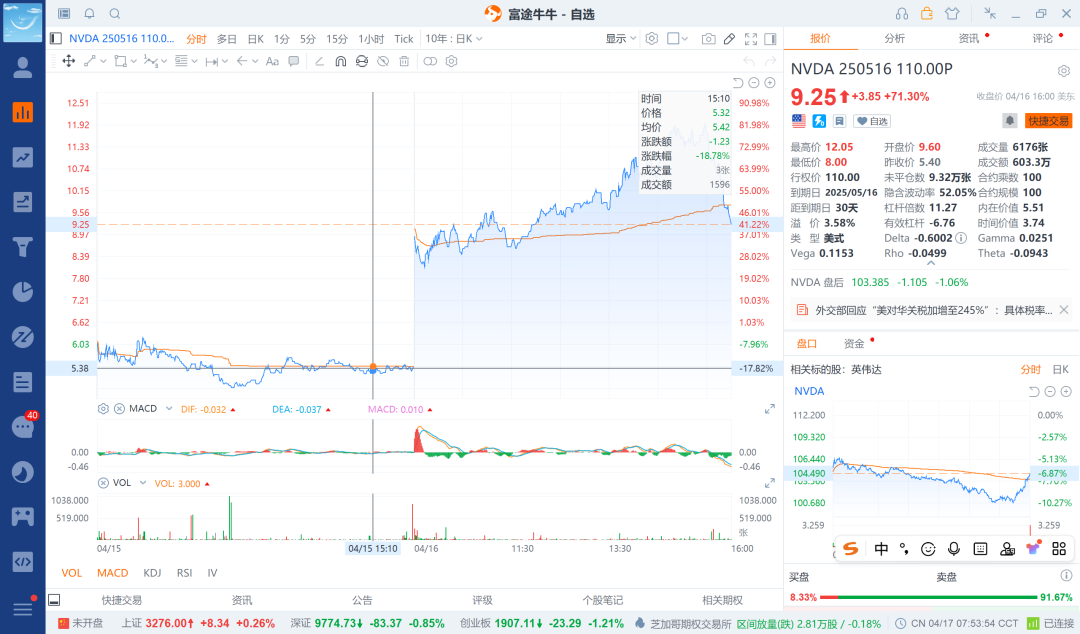The height and width of the screenshot is (634, 1080).
Task: Zoom in main chart with plus icon
Action: 770,83
